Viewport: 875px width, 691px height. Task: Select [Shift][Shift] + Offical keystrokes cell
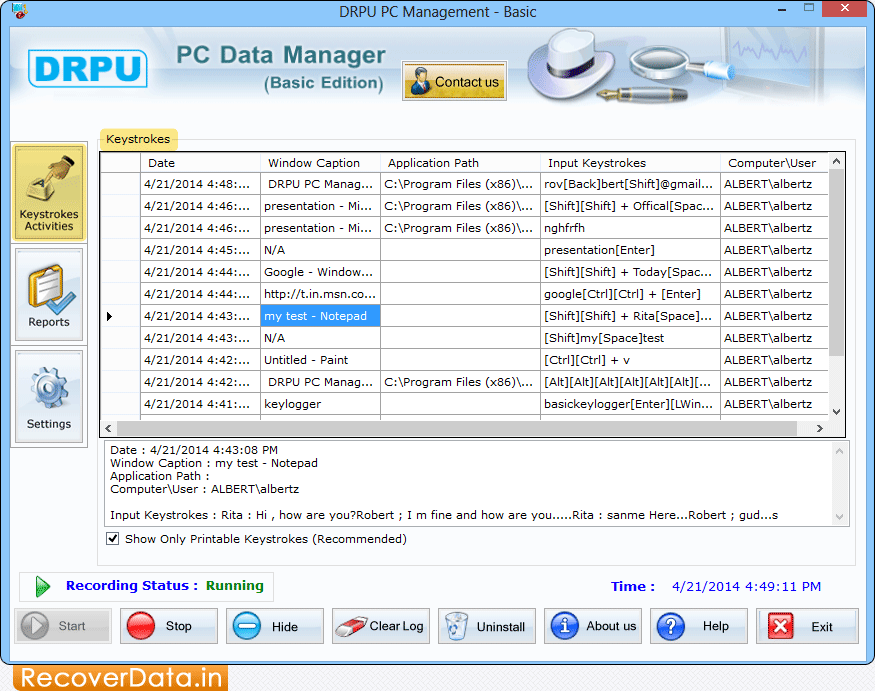tap(630, 206)
